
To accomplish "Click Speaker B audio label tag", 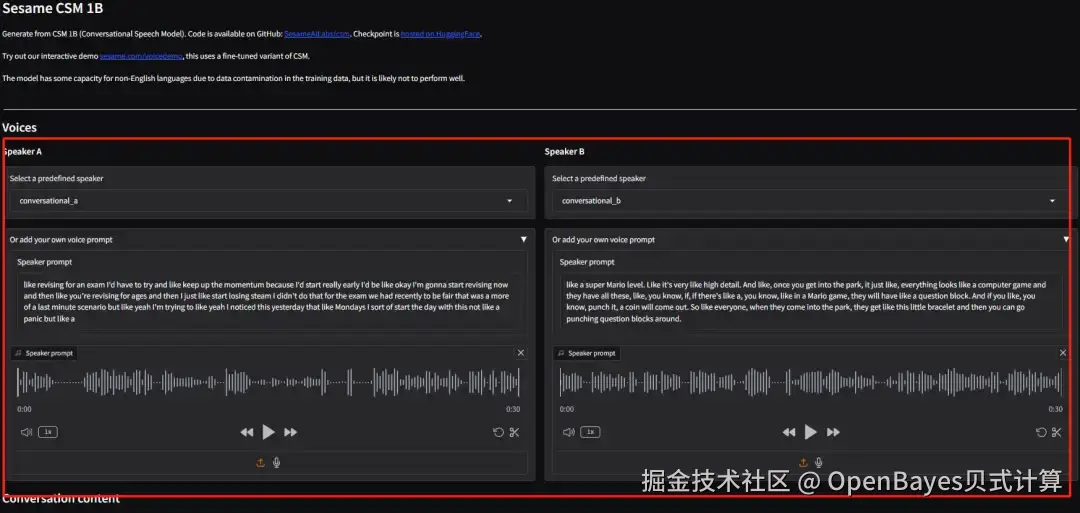I will (x=586, y=353).
